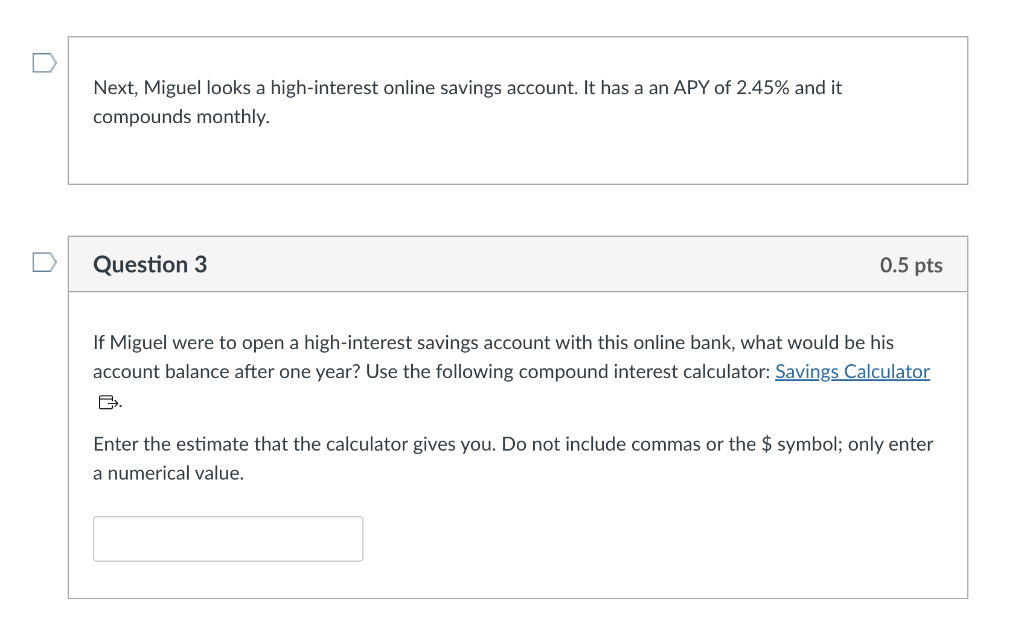The image size is (1024, 633).
Task: Click the external link icon after Savings Calculator
Action: coord(106,403)
